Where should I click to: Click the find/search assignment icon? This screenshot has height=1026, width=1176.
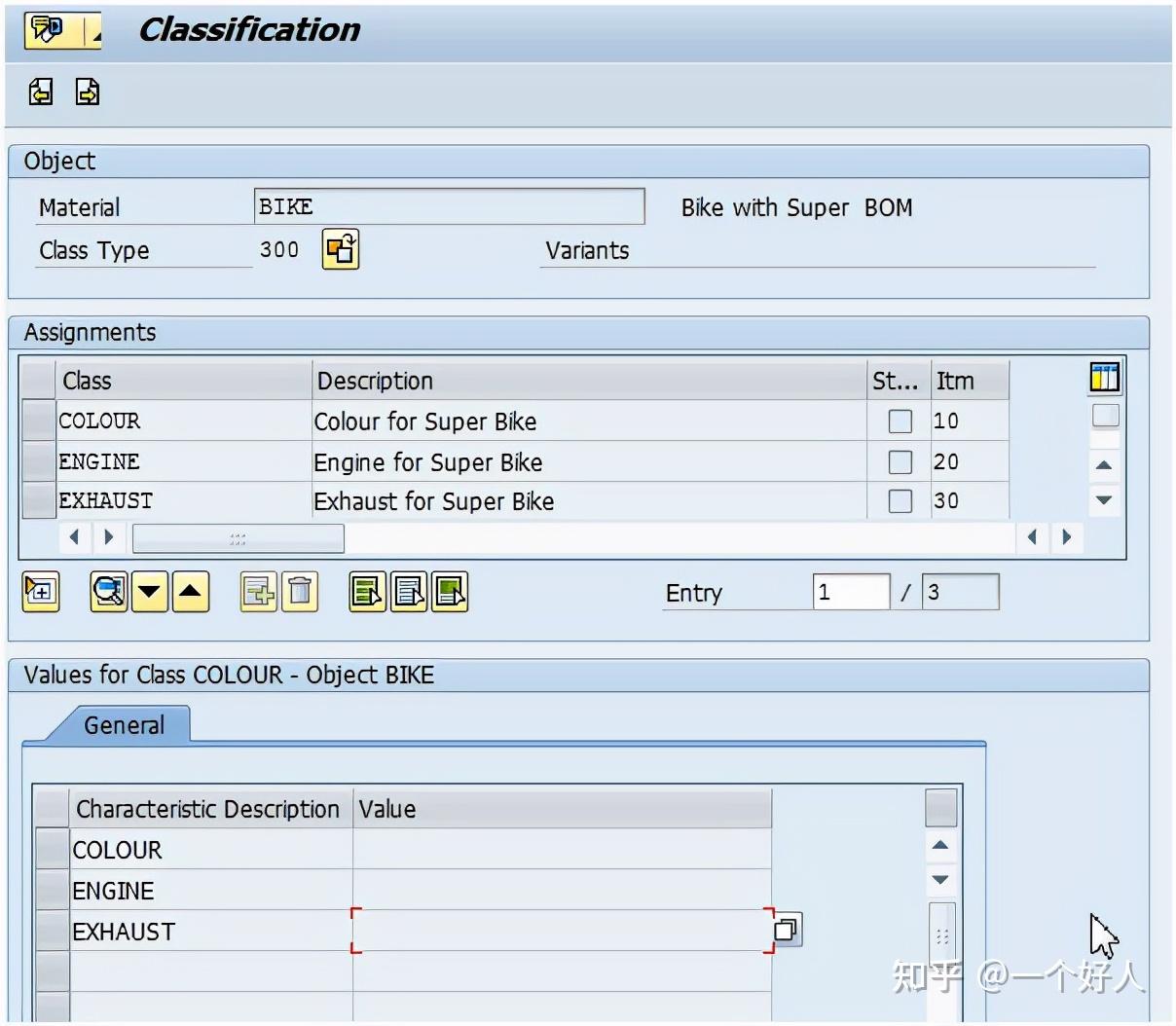coord(109,591)
